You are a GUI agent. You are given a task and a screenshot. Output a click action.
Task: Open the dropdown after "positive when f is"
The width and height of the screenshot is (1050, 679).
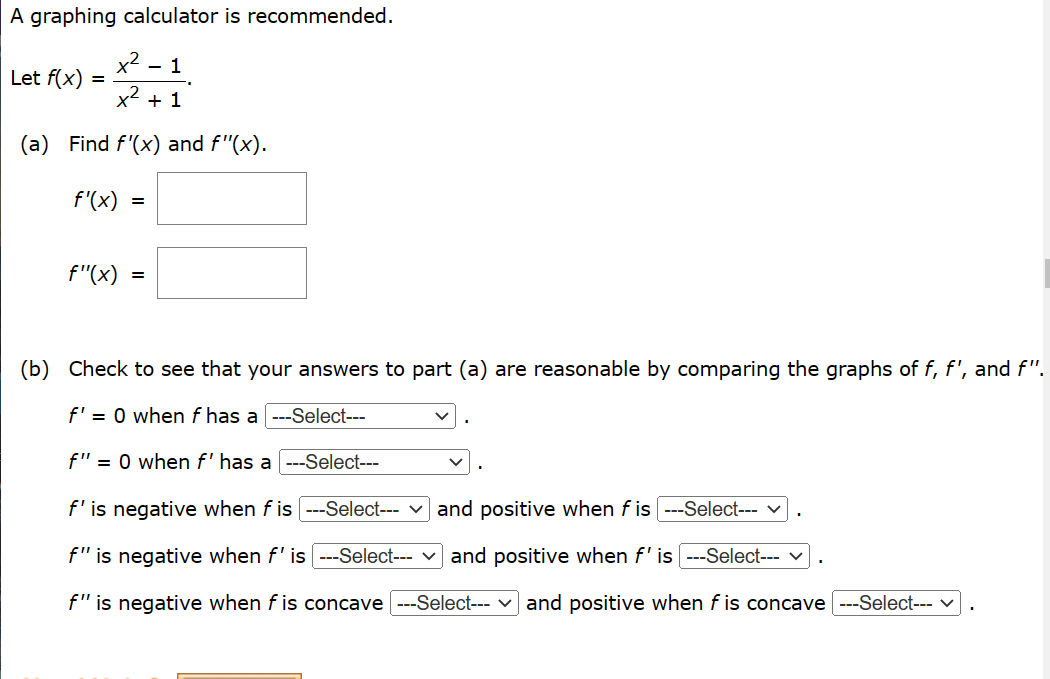tap(722, 509)
